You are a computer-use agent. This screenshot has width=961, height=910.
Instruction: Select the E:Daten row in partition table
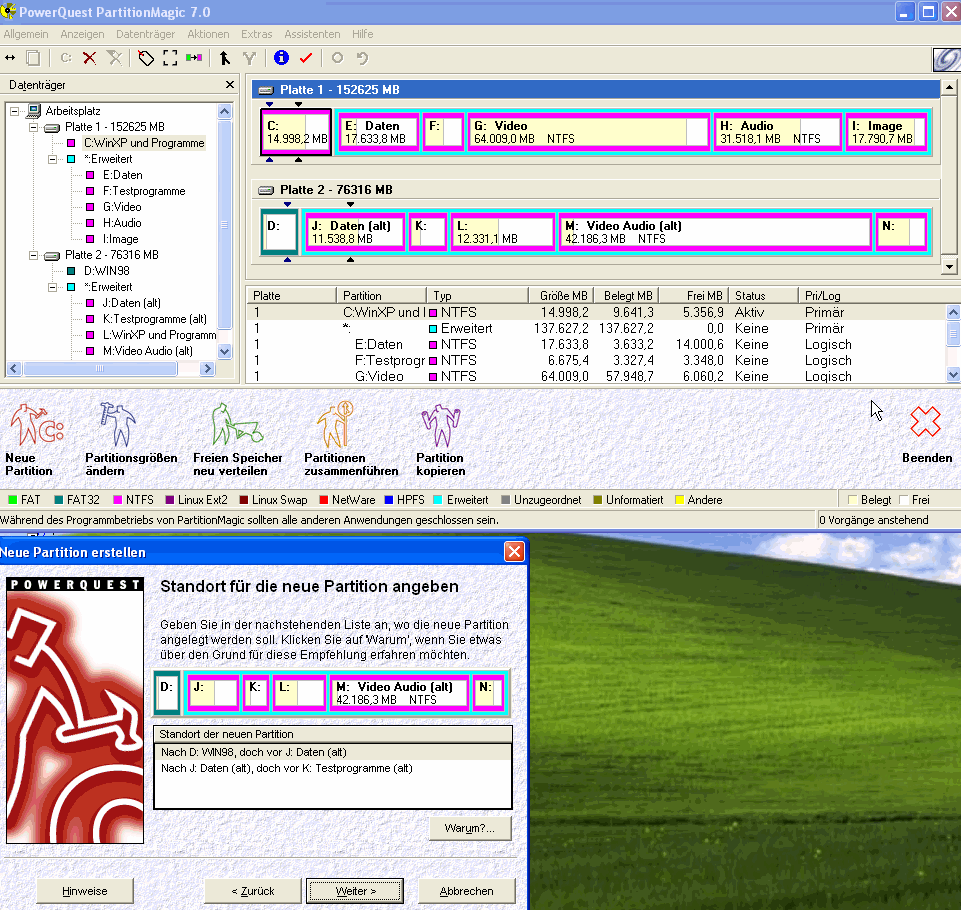pyautogui.click(x=598, y=344)
